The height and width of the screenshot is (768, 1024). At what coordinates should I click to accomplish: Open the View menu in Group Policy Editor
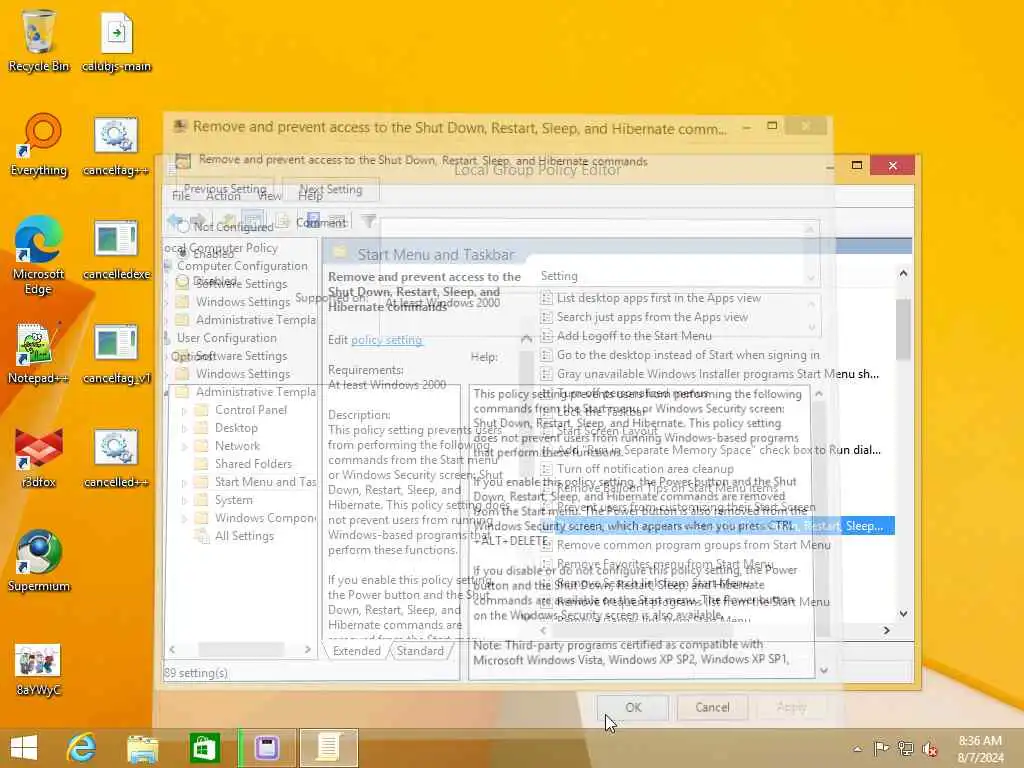270,196
